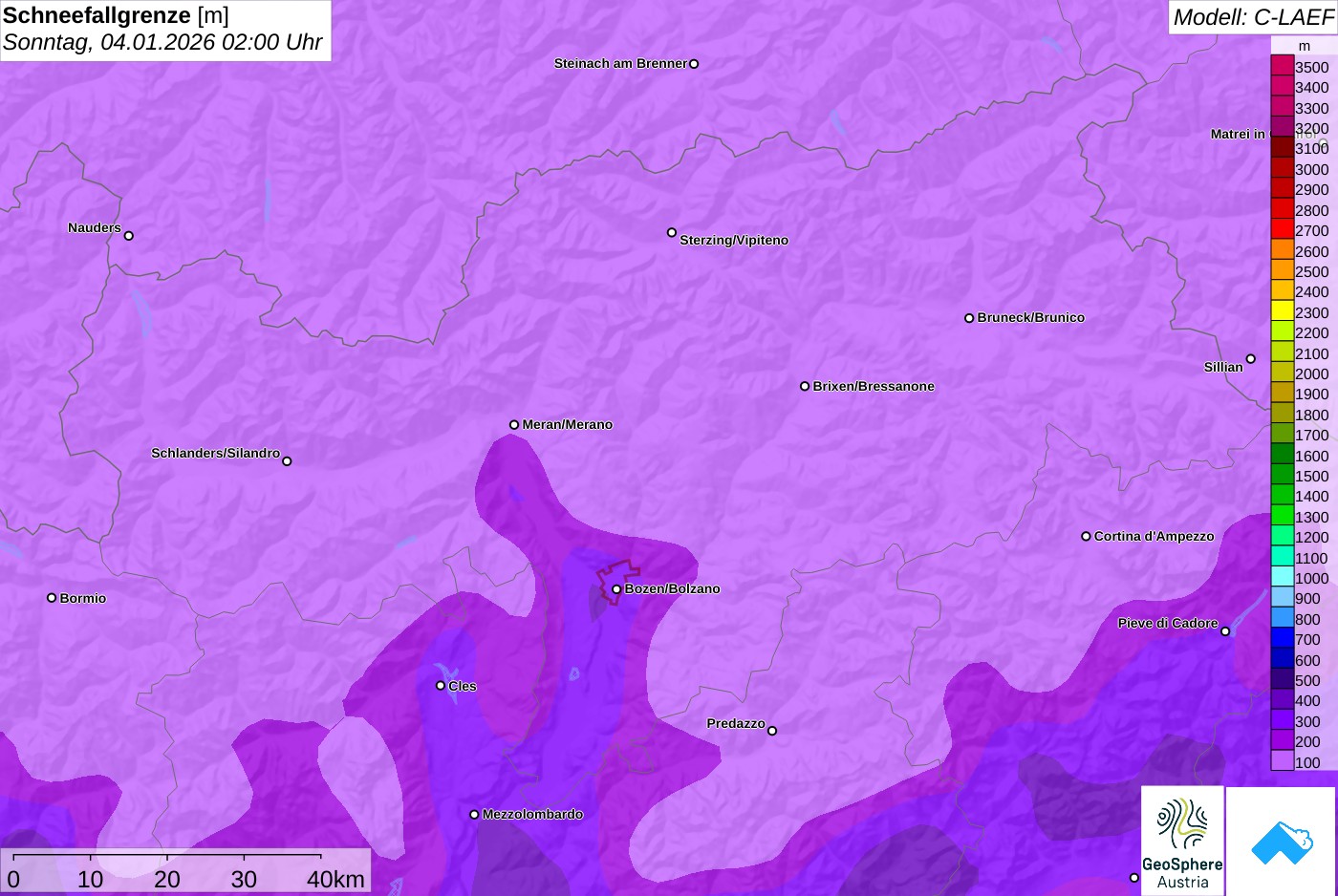Select the Bruneck/Brunico location marker
Viewport: 1338px width, 896px height.
(969, 318)
